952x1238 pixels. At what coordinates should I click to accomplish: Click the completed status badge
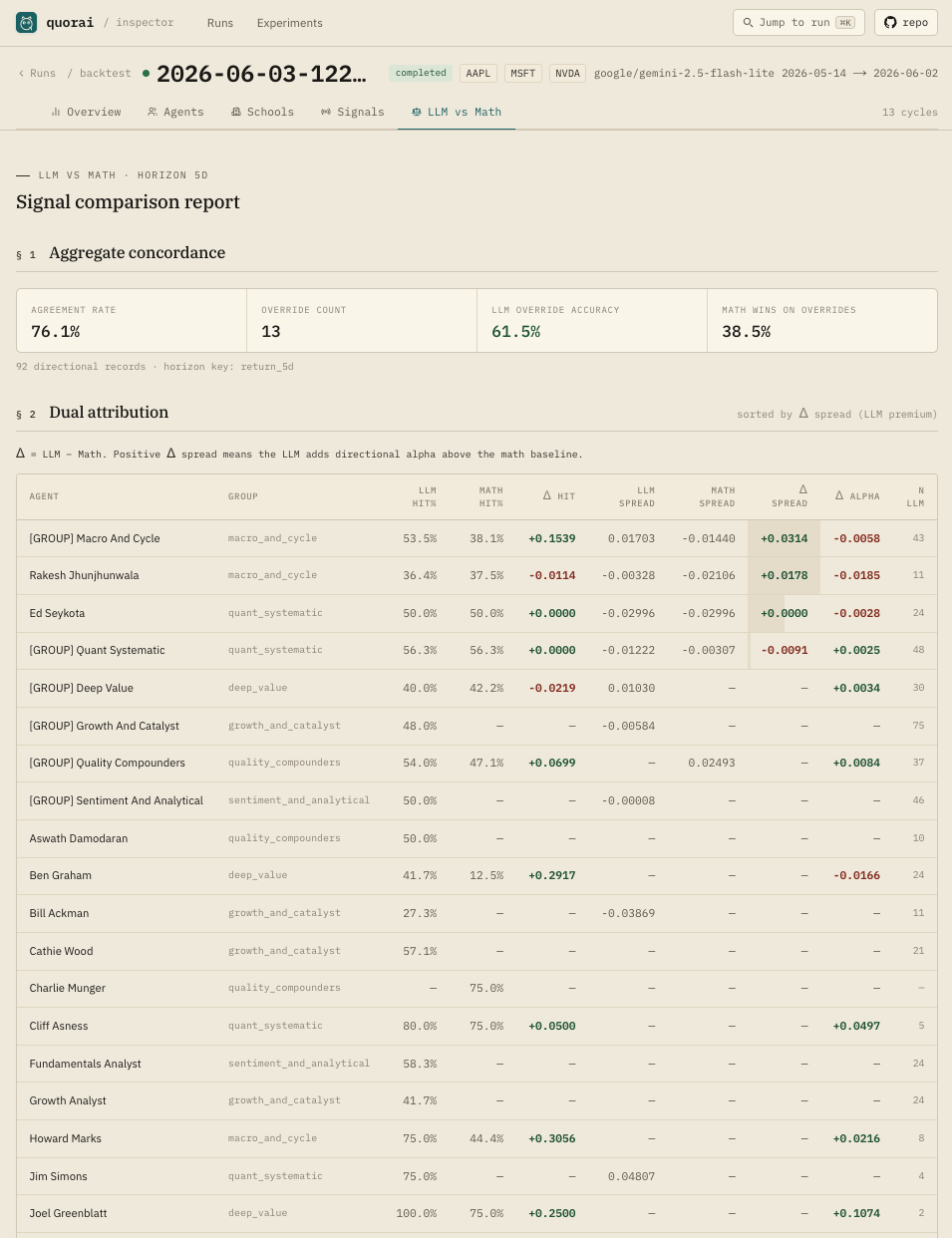coord(421,73)
